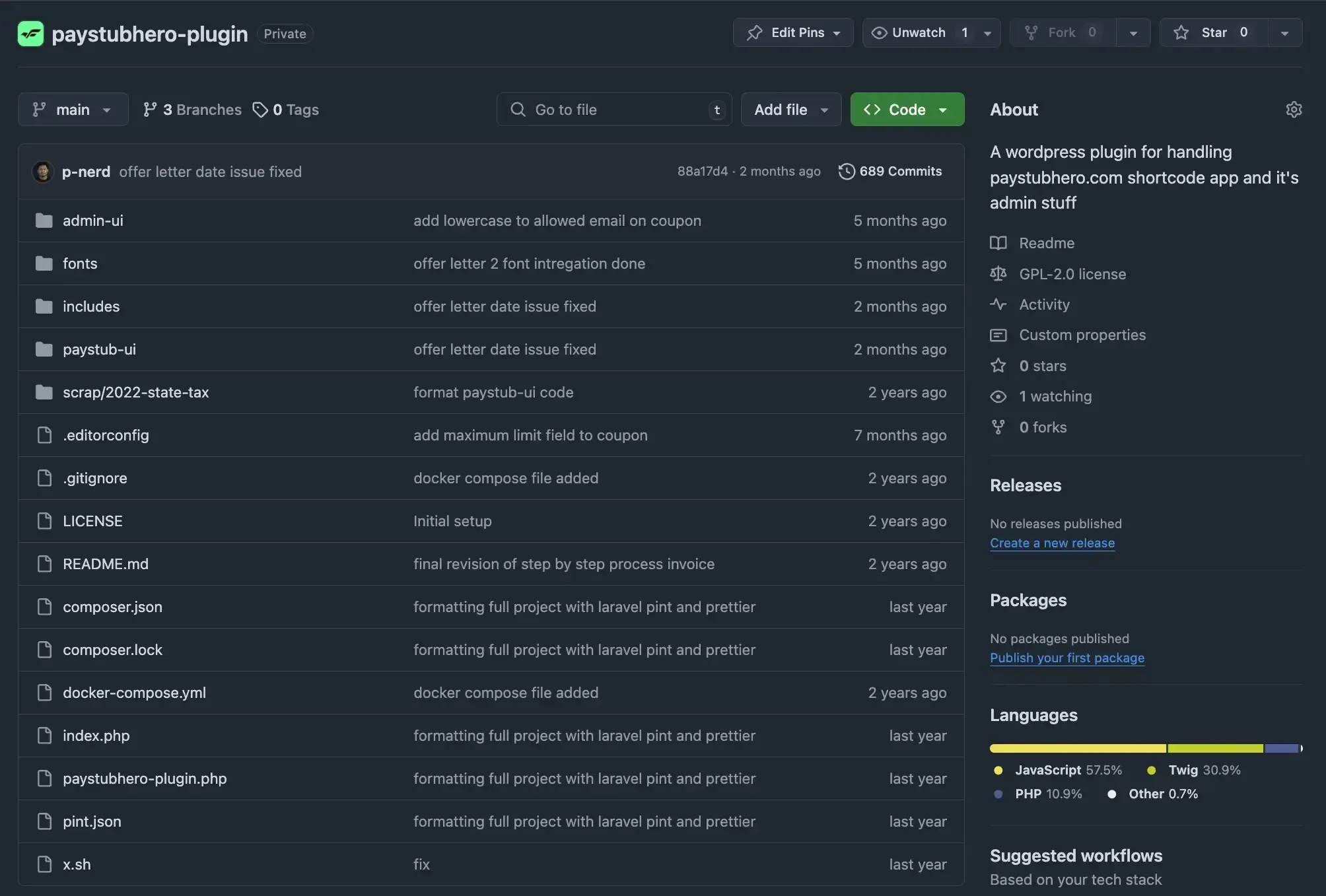Click the paystubhero-plugin repository avatar icon
Image resolution: width=1326 pixels, height=896 pixels.
(x=30, y=34)
